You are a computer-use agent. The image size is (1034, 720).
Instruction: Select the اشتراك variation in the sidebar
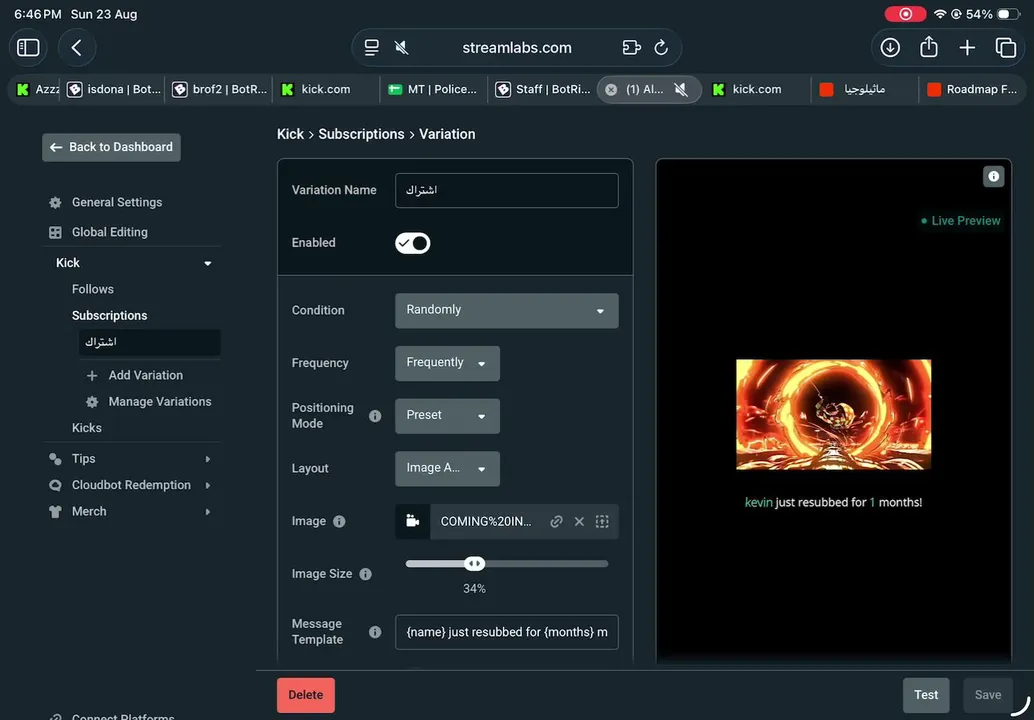(x=150, y=343)
